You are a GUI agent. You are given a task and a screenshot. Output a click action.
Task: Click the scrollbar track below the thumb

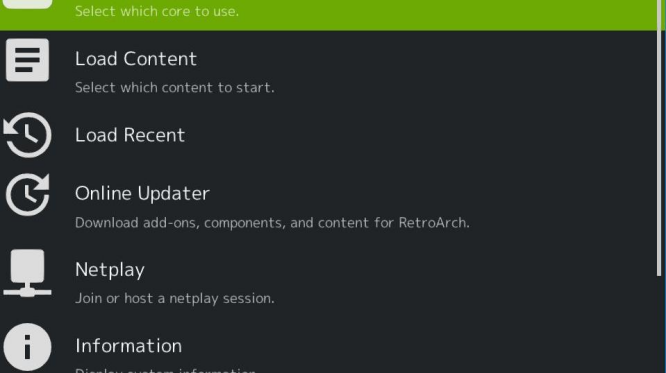click(659, 325)
